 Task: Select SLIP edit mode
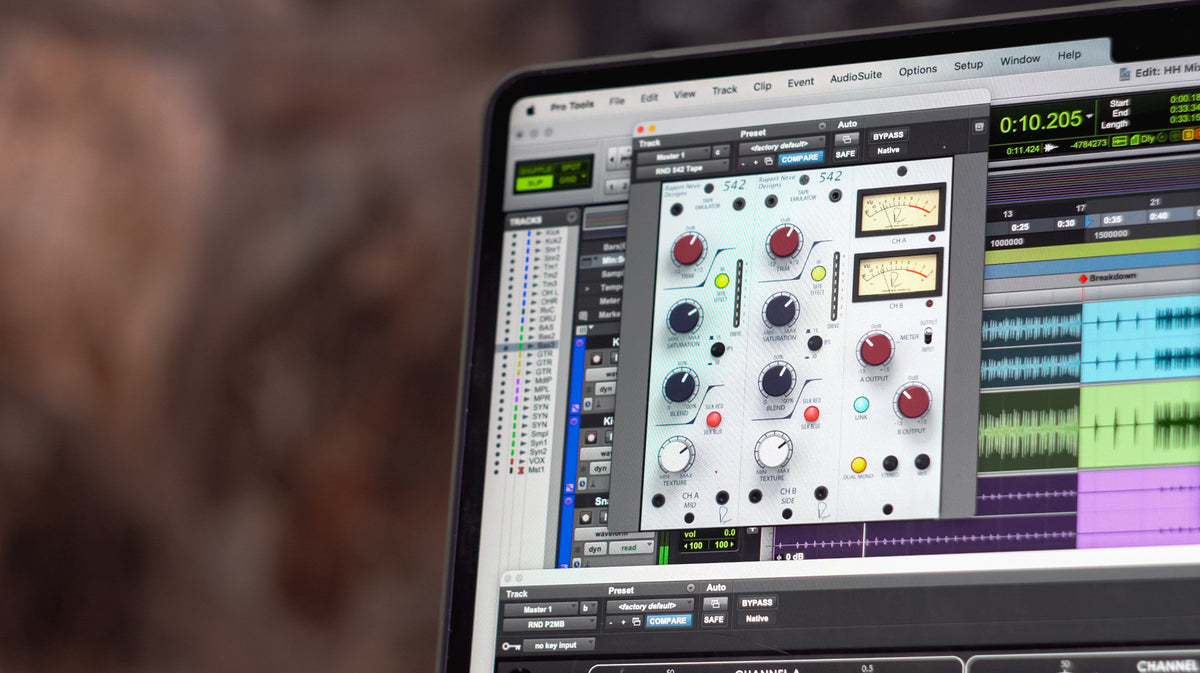[x=535, y=183]
